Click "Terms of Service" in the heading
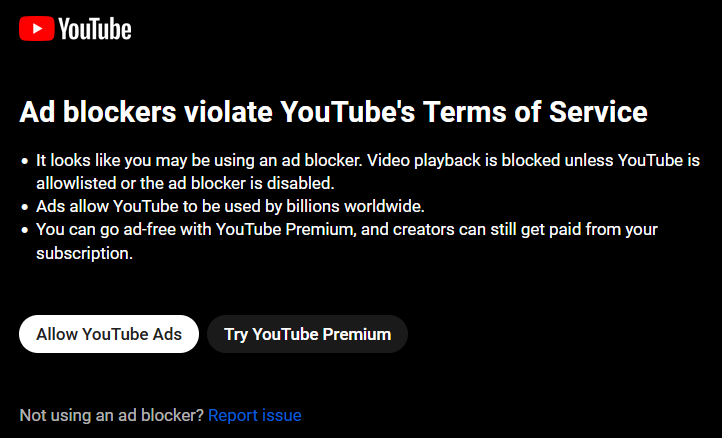Image resolution: width=722 pixels, height=438 pixels. pos(535,112)
